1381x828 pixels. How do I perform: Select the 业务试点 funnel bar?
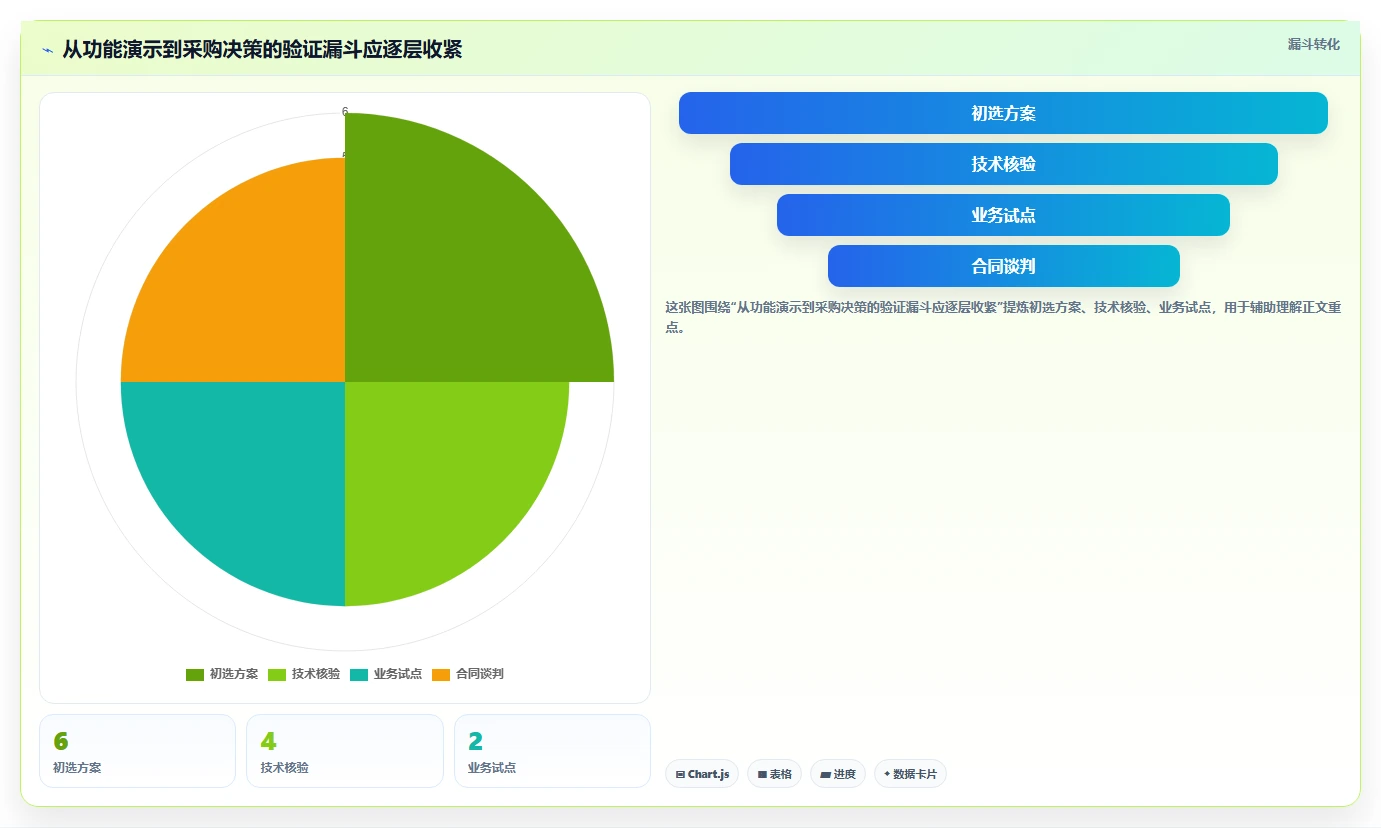pos(1003,215)
